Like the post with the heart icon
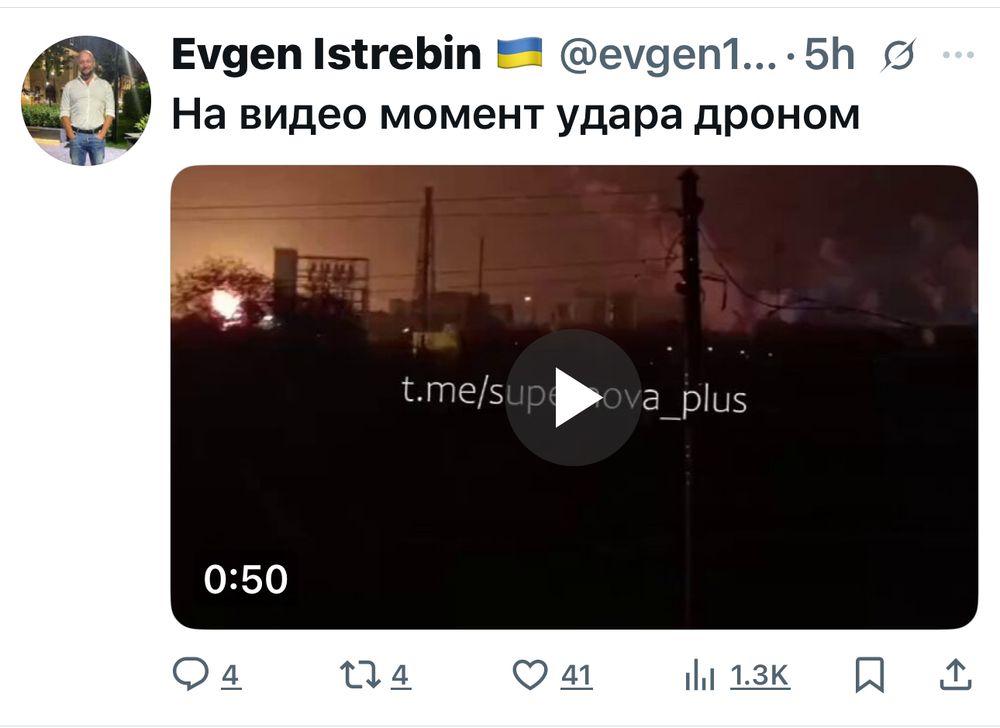The image size is (1000, 728). pos(530,674)
